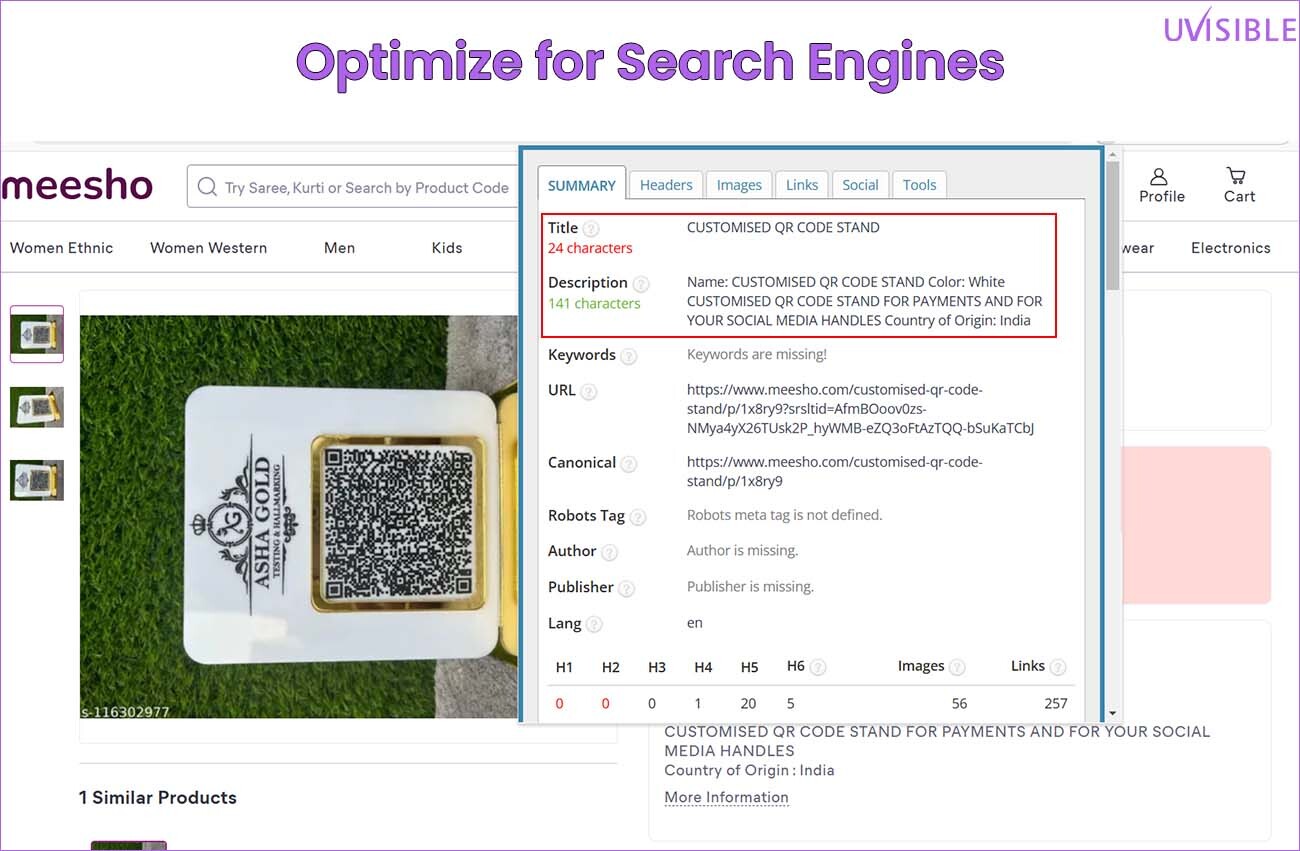Open the Electronics category
Image resolution: width=1300 pixels, height=851 pixels.
pos(1230,248)
